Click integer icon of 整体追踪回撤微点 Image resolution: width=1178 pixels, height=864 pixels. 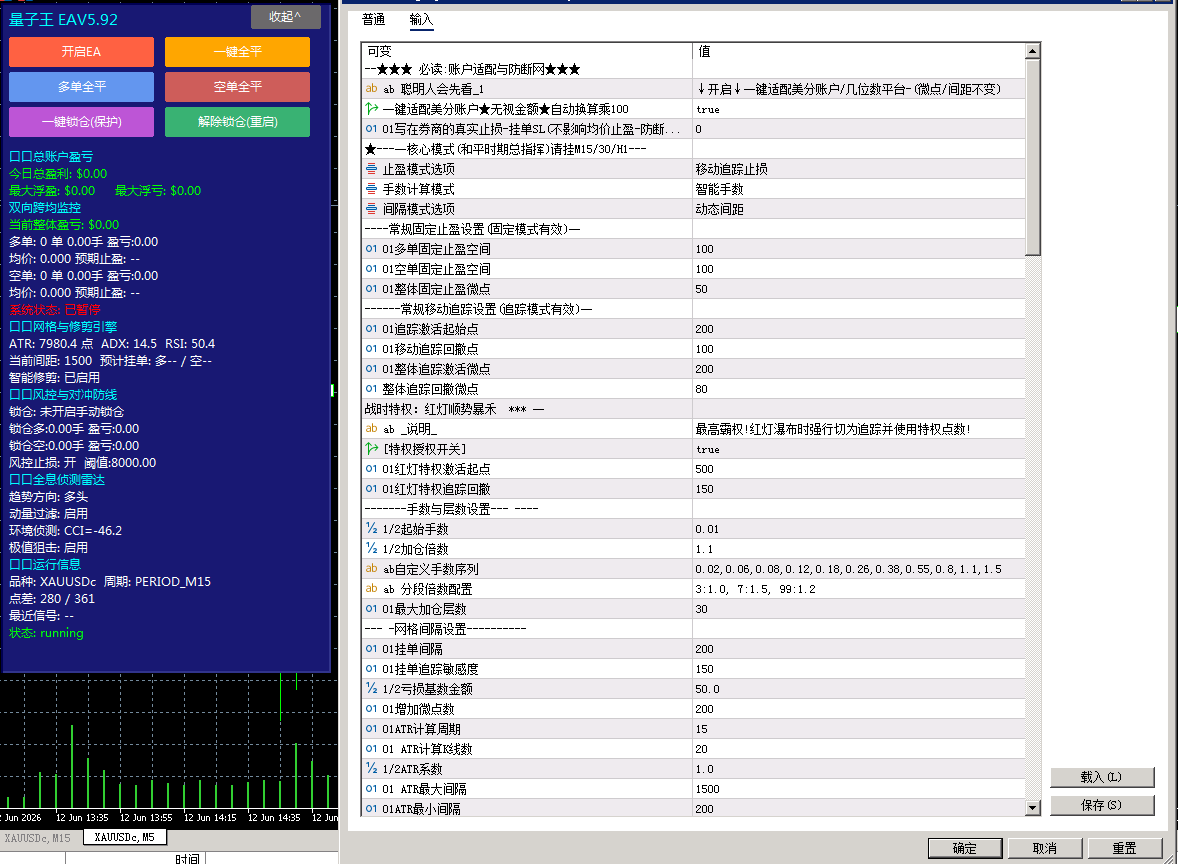371,388
